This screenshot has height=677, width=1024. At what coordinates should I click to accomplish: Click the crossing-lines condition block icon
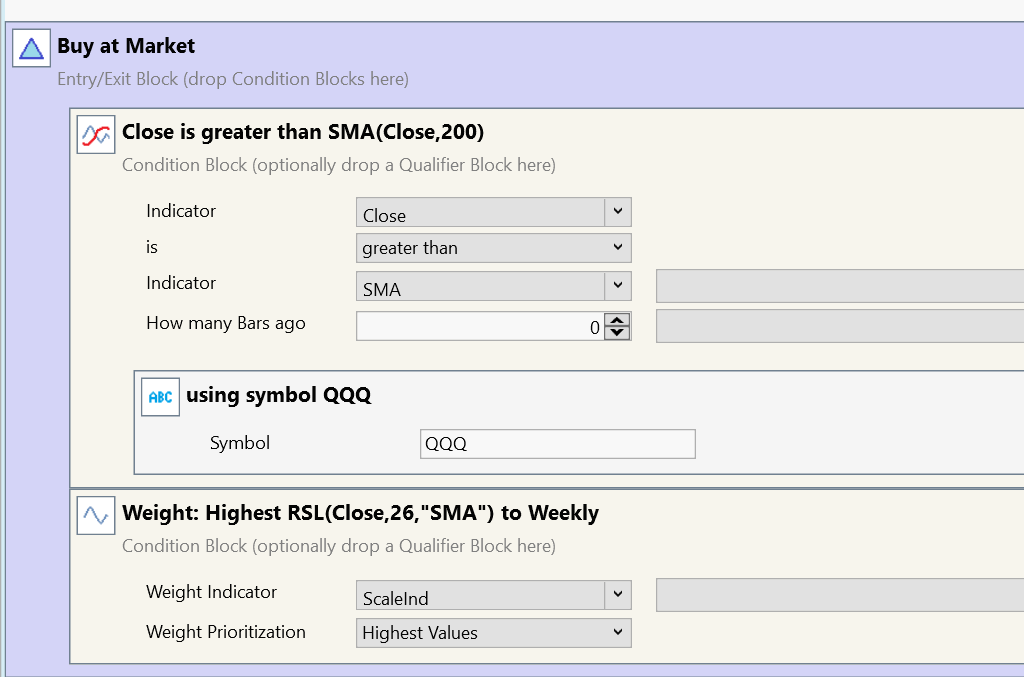coord(96,134)
